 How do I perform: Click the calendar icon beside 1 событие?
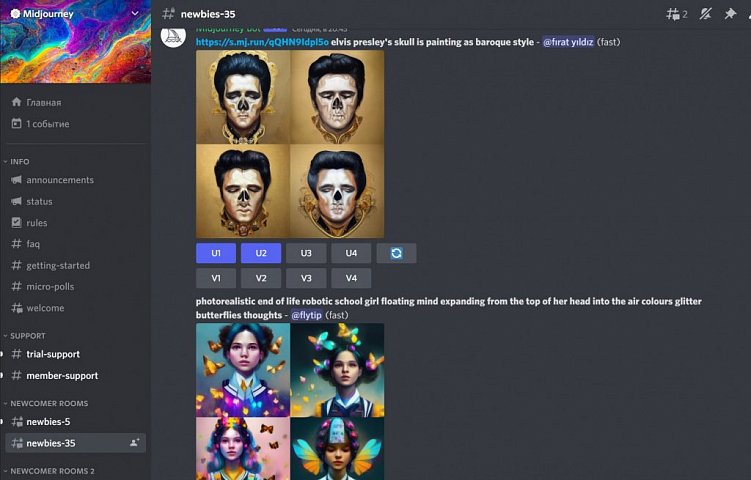tap(16, 124)
